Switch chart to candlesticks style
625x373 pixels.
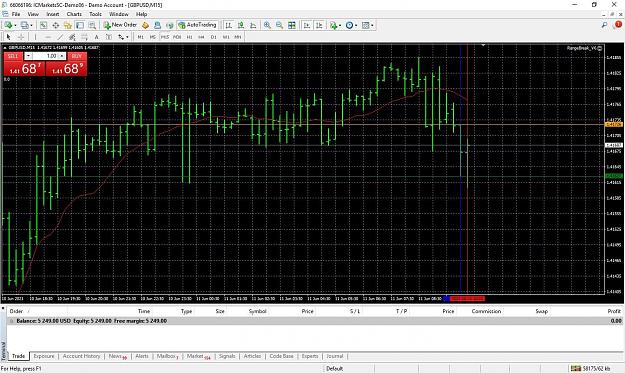[241, 25]
